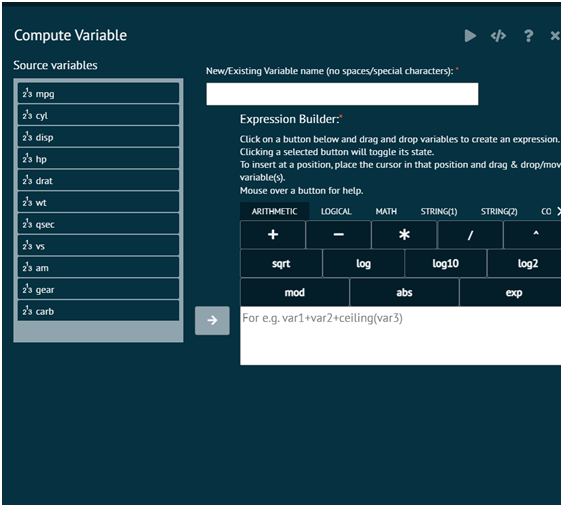Select the wt source variable
The image size is (563, 507).
98,202
